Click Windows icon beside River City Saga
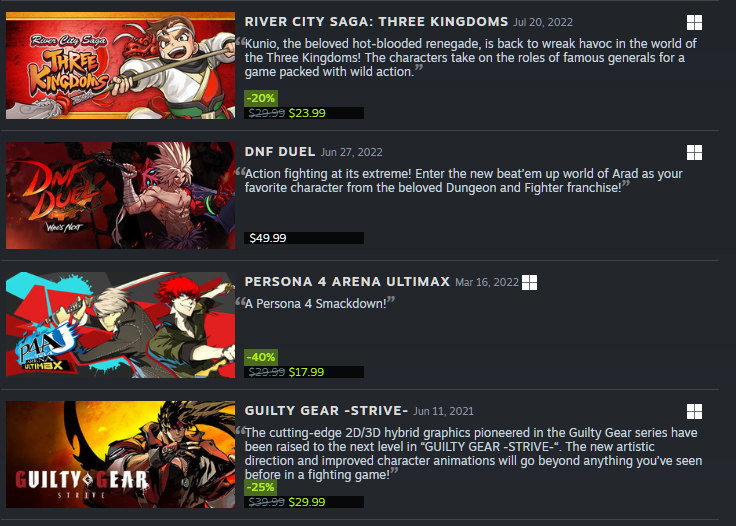The image size is (736, 526). click(694, 23)
